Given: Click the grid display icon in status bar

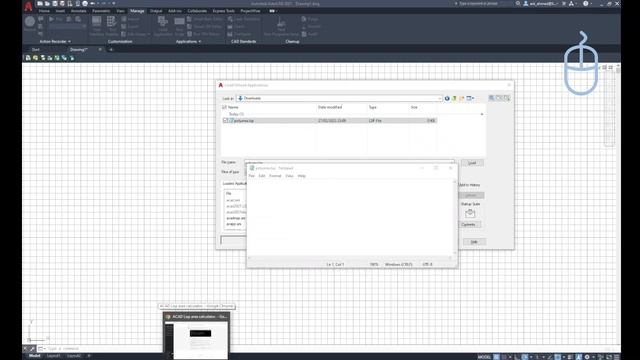Looking at the screenshot, I should point(496,357).
